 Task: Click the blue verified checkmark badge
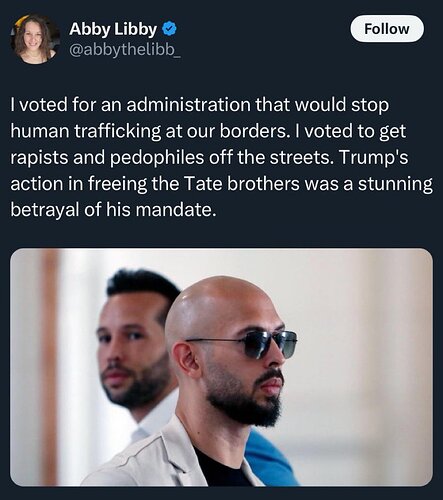(169, 29)
